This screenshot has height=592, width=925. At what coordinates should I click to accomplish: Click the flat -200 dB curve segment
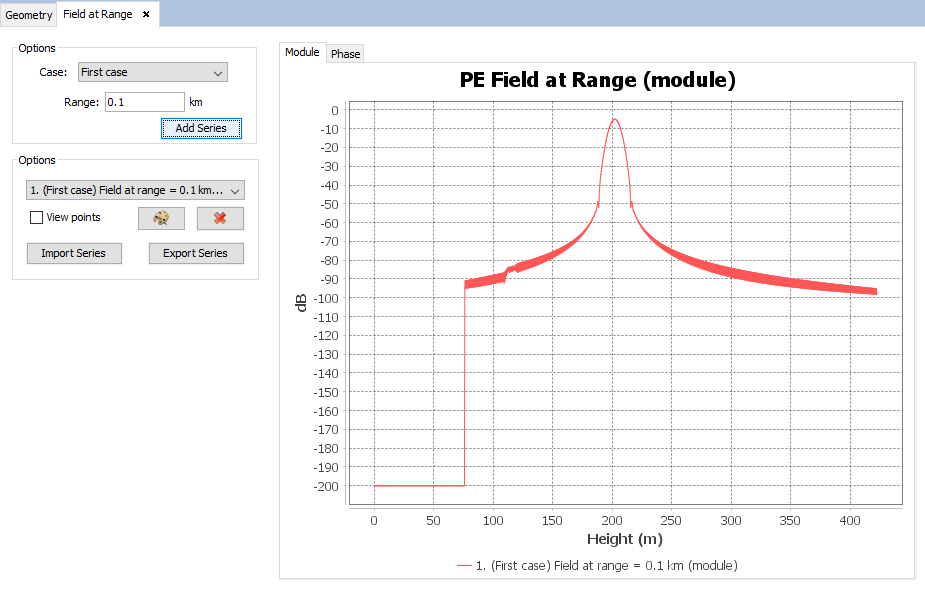point(420,485)
